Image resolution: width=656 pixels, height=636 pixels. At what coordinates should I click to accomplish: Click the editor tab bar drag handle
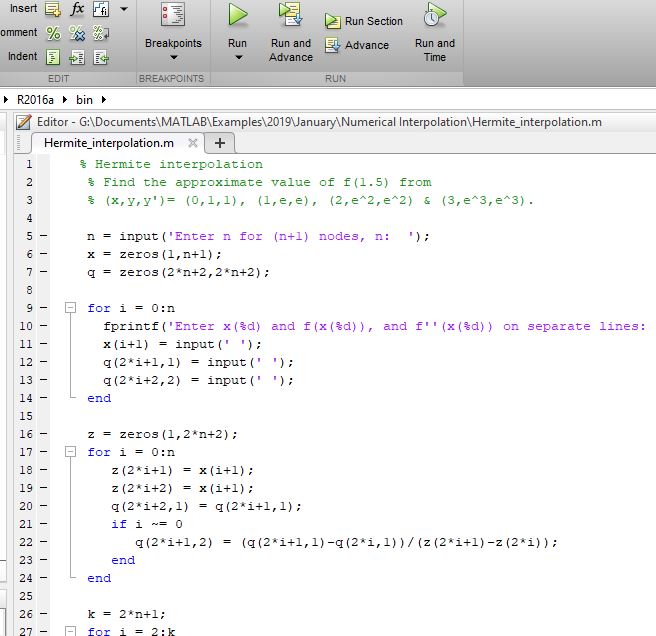point(18,143)
